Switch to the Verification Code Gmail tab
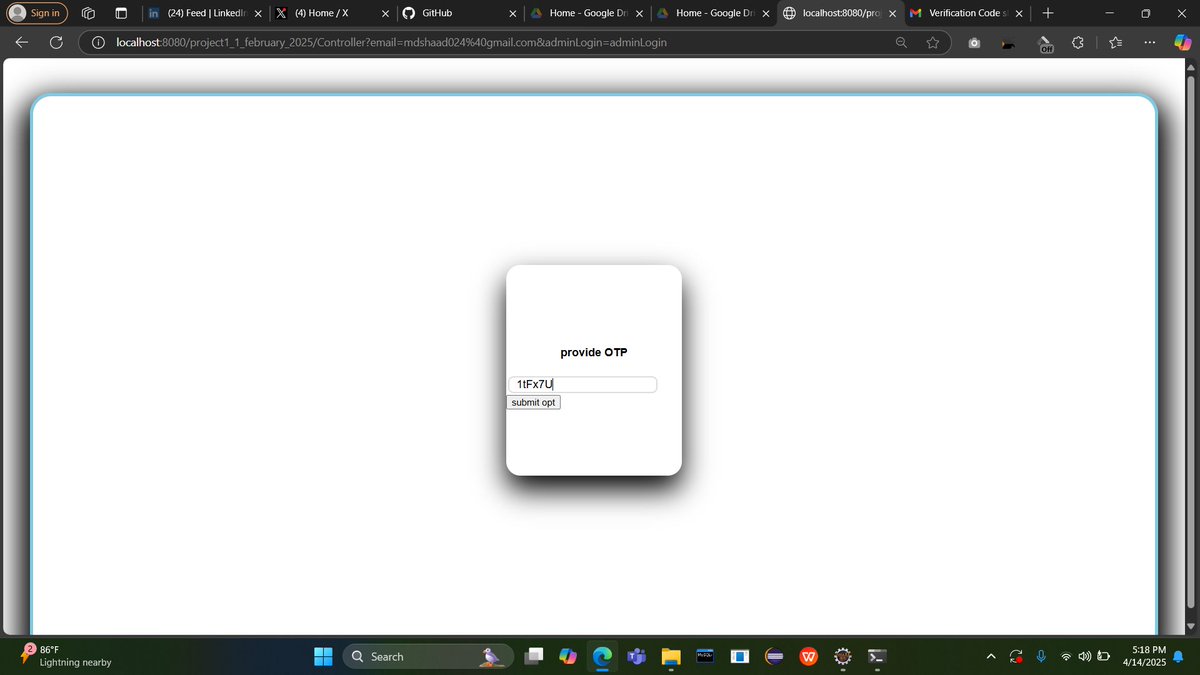The image size is (1200, 675). click(x=965, y=13)
